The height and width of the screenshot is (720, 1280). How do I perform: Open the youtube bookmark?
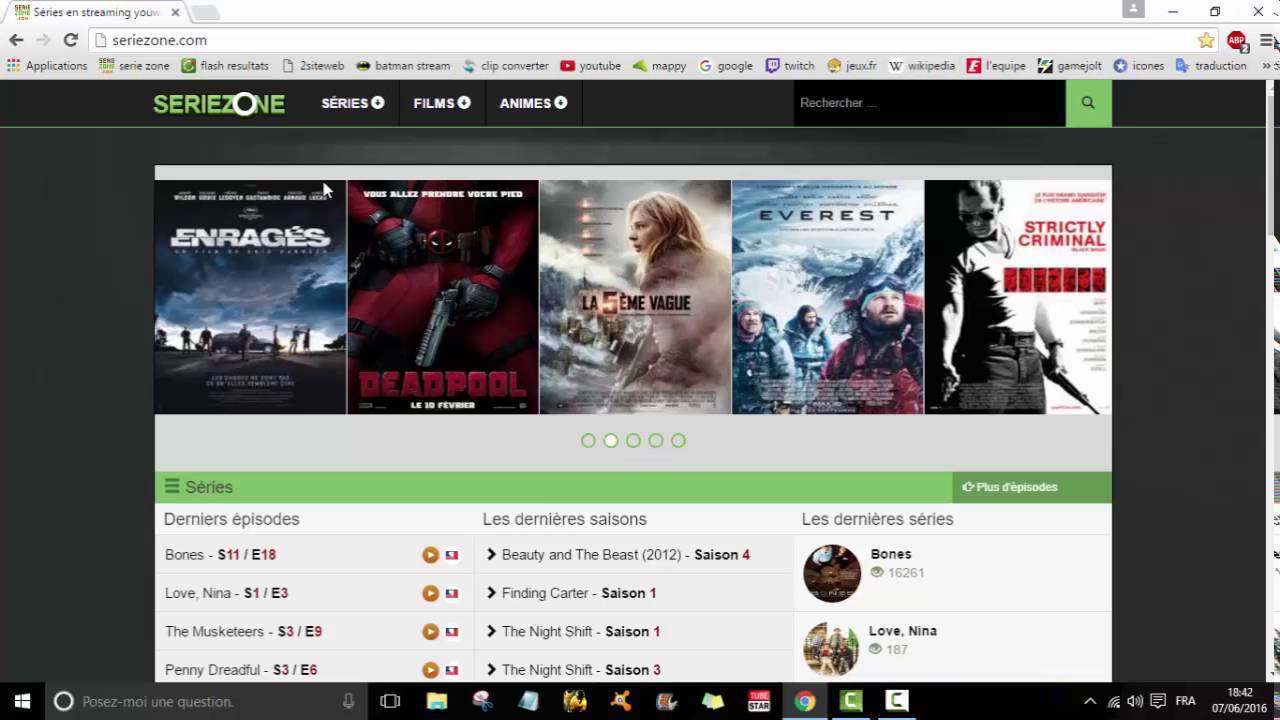590,66
